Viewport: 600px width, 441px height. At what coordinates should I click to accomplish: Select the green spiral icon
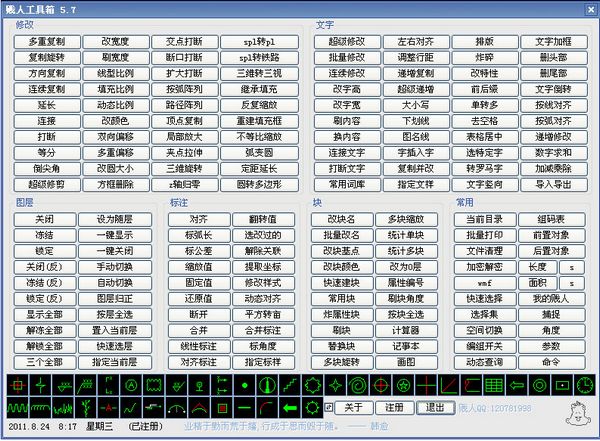pos(358,385)
